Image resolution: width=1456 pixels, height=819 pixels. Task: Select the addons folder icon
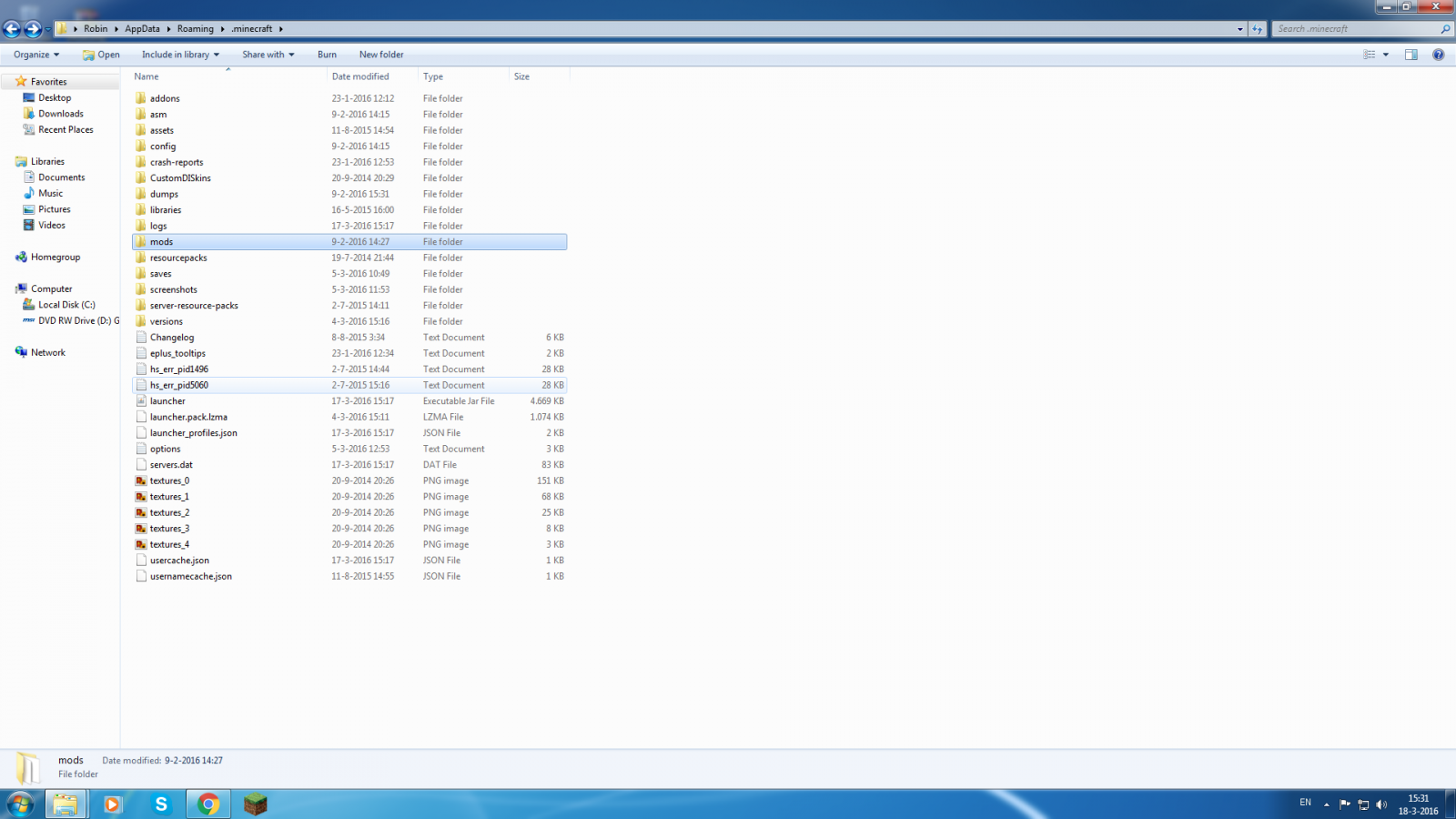point(141,98)
